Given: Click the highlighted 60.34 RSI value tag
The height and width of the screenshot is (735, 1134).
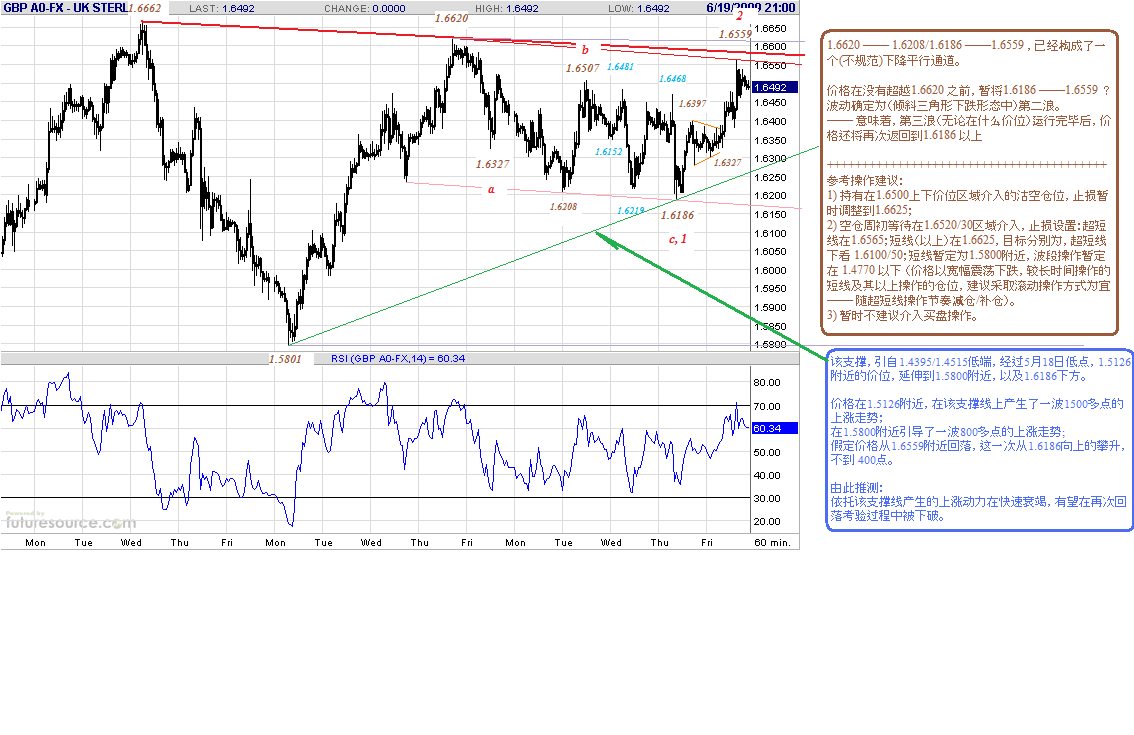Looking at the screenshot, I should tap(775, 429).
